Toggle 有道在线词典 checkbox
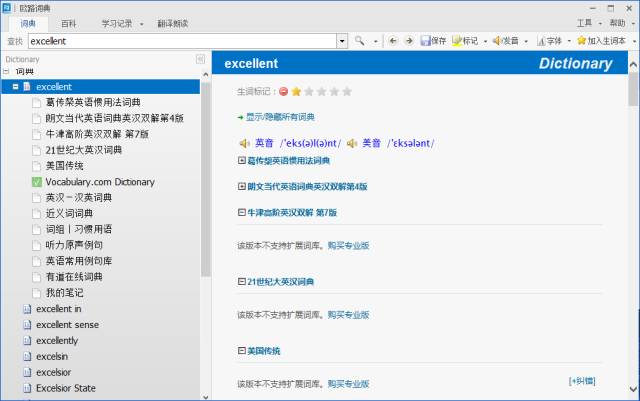 point(37,277)
